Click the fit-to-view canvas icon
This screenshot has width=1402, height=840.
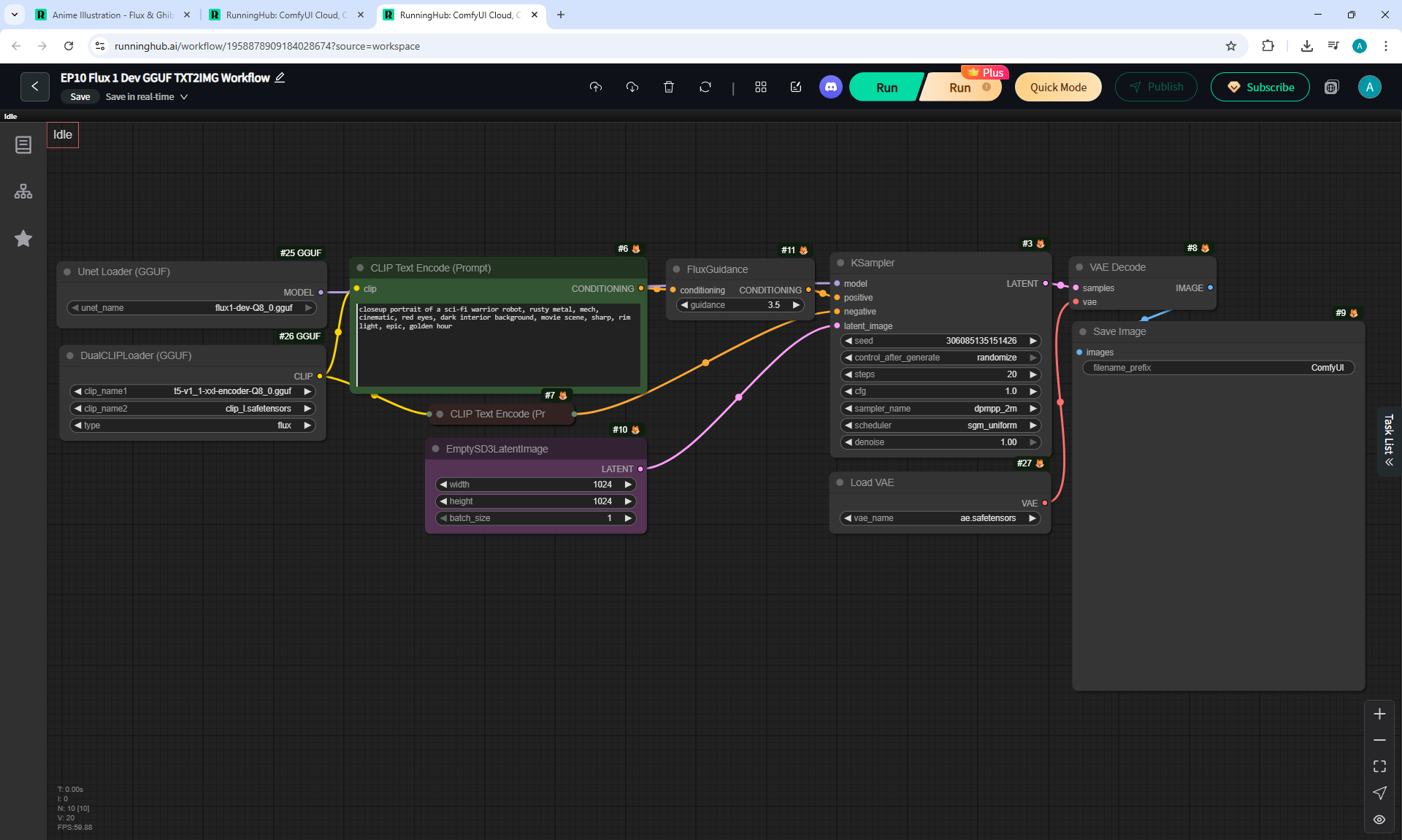1379,766
